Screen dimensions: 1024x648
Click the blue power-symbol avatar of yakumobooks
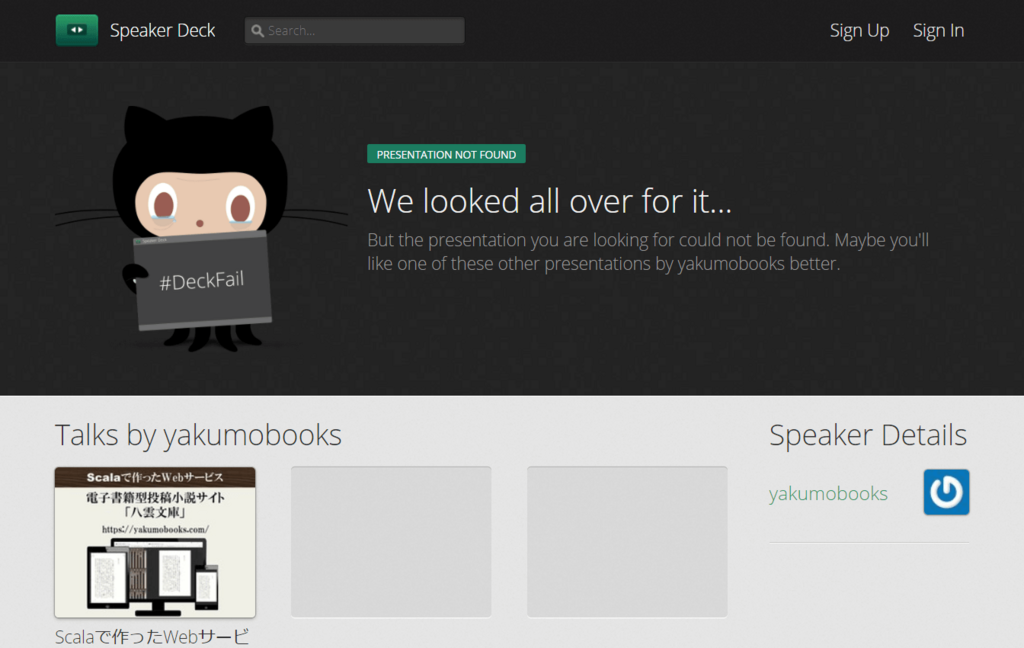click(946, 492)
